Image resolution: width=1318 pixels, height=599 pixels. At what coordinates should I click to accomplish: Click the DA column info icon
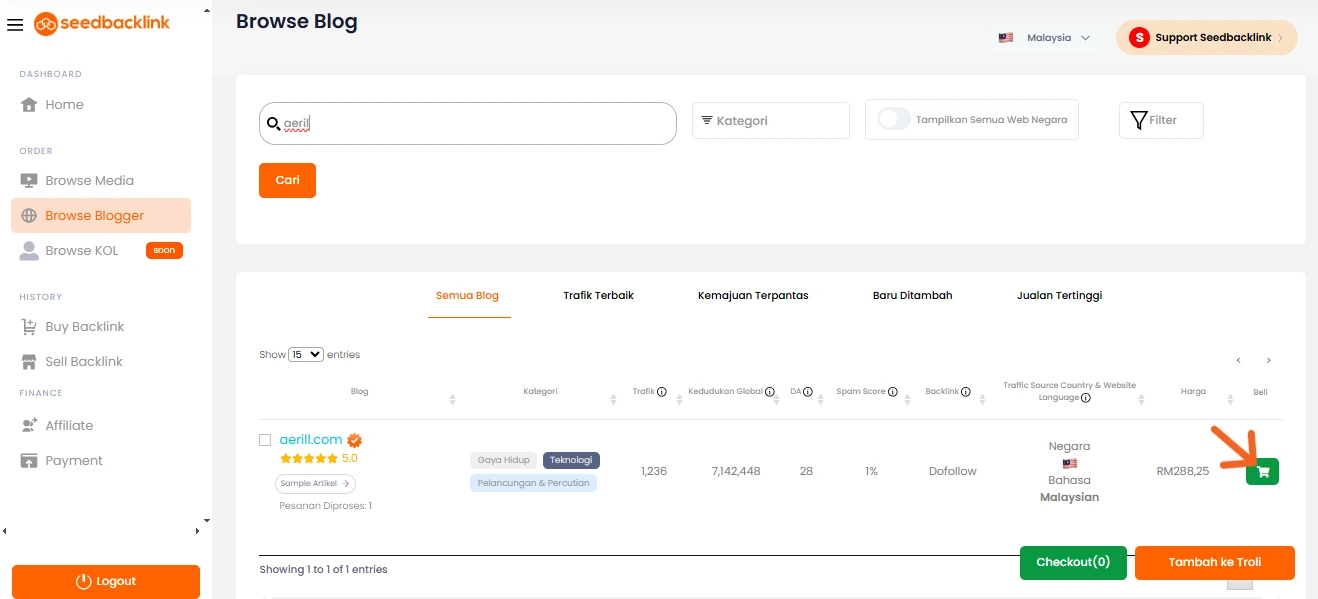[x=808, y=392]
